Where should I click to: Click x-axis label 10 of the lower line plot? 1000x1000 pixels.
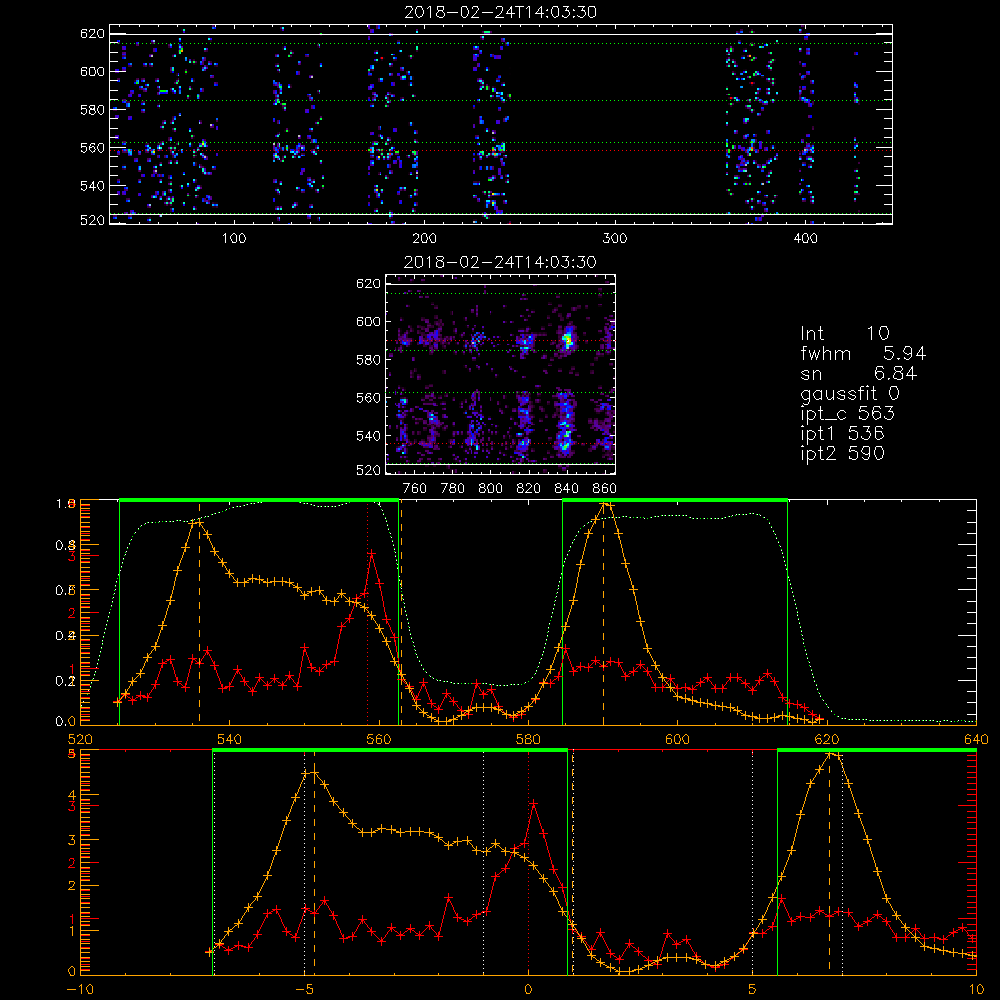976,990
